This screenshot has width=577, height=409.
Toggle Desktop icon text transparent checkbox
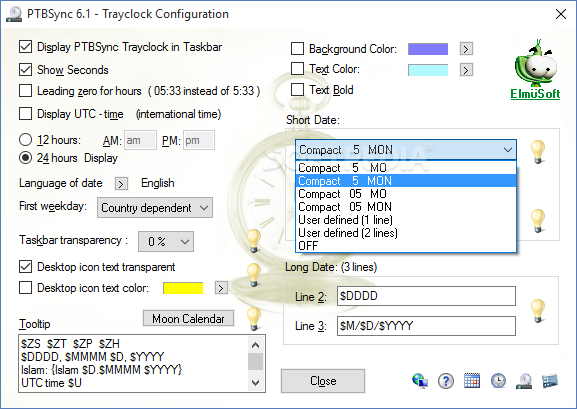point(25,267)
